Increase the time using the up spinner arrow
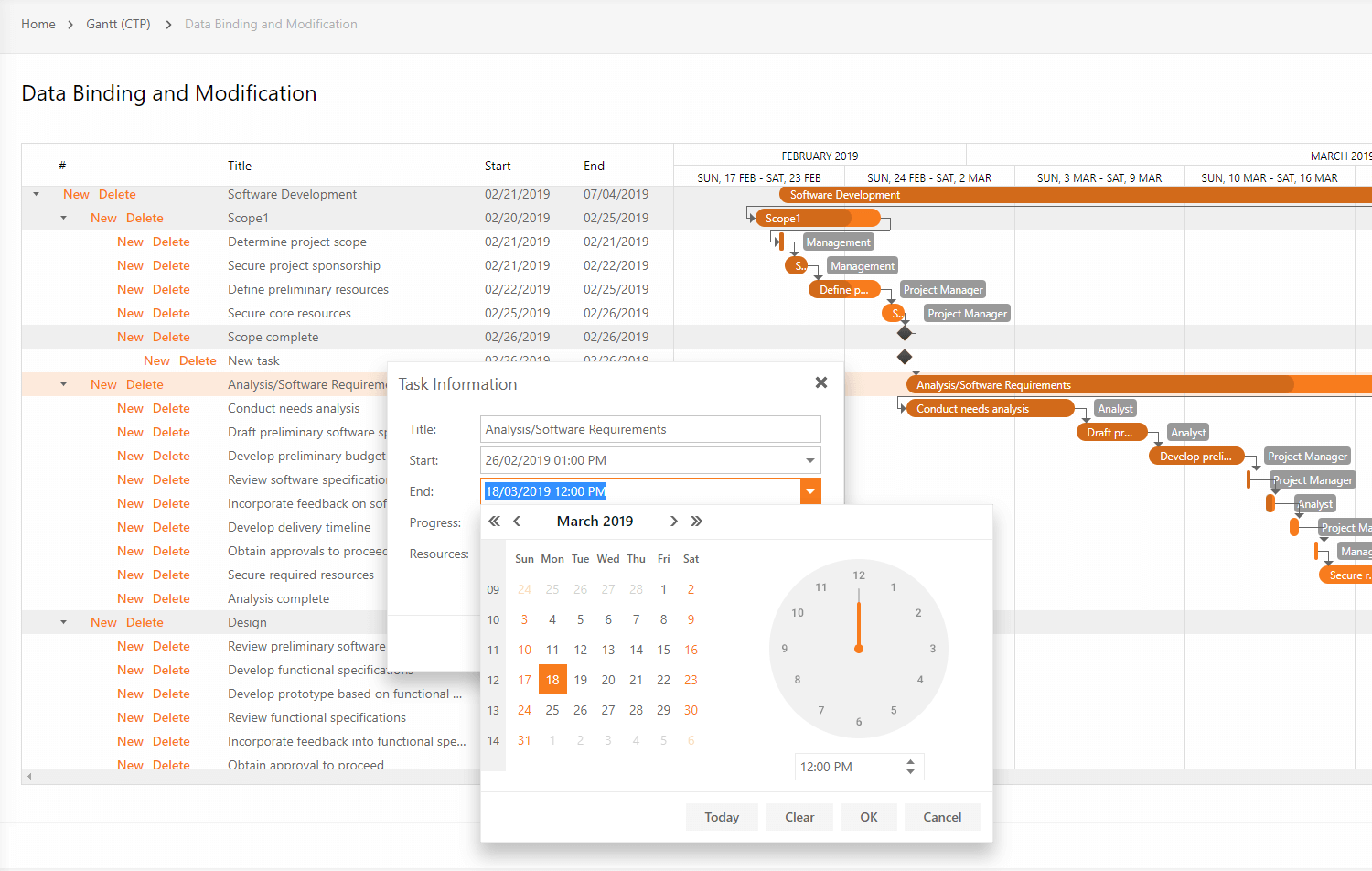Viewport: 1372px width, 871px height. point(910,761)
